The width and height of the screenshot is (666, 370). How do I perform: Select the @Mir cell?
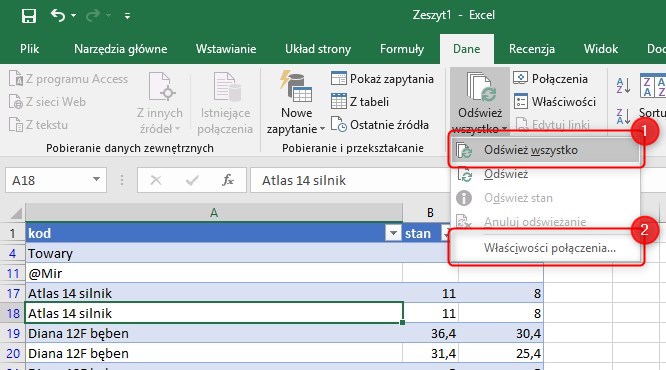[214, 273]
